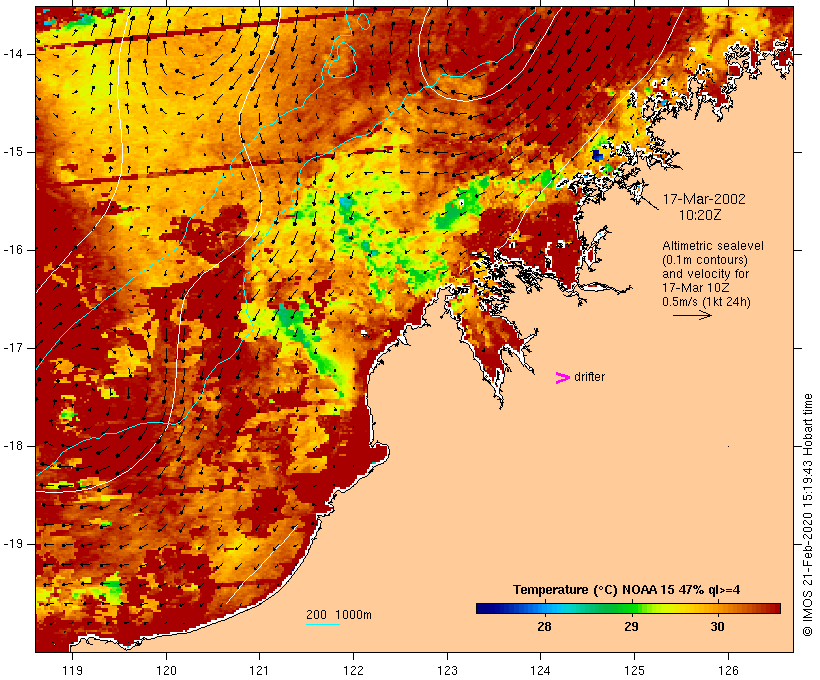Image resolution: width=820 pixels, height=680 pixels.
Task: Click the cyan 200m depth contour legend line
Action: click(x=323, y=624)
